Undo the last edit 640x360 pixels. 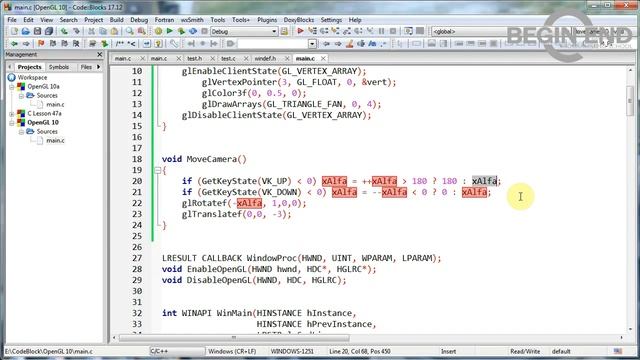click(64, 31)
